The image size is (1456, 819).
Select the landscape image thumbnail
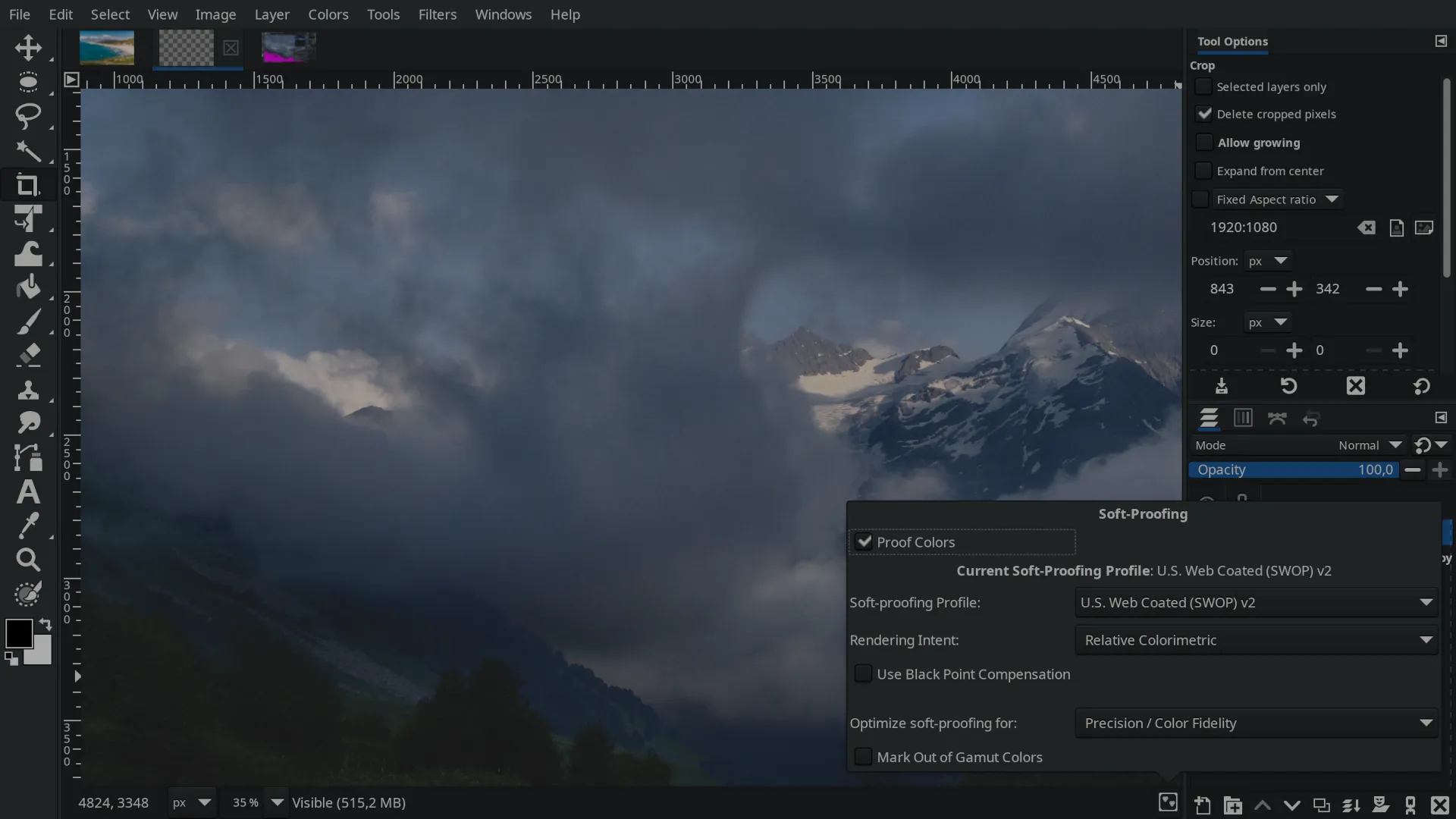[106, 46]
